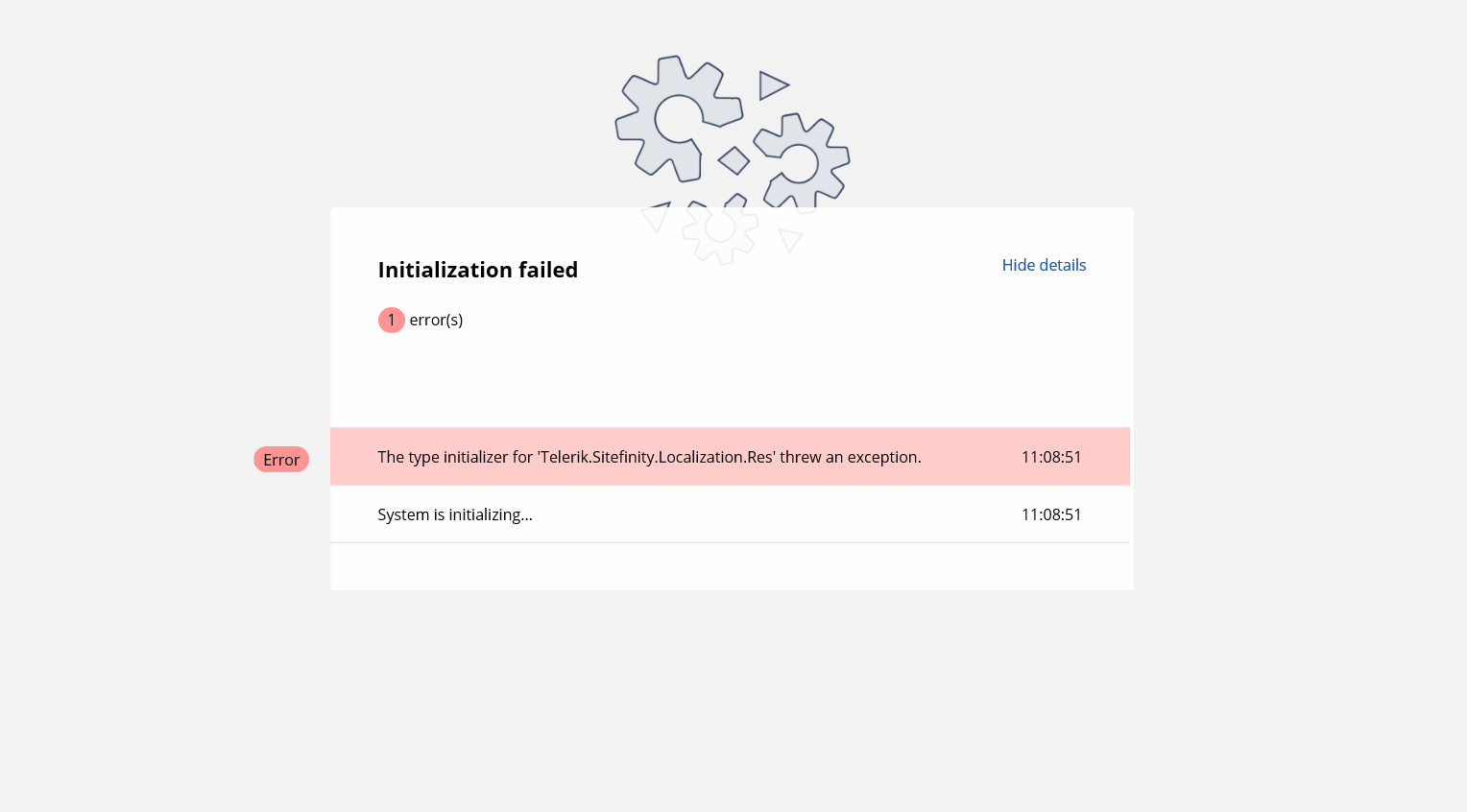Click the 'threw an exception' phrase
This screenshot has width=1467, height=812.
[x=850, y=457]
